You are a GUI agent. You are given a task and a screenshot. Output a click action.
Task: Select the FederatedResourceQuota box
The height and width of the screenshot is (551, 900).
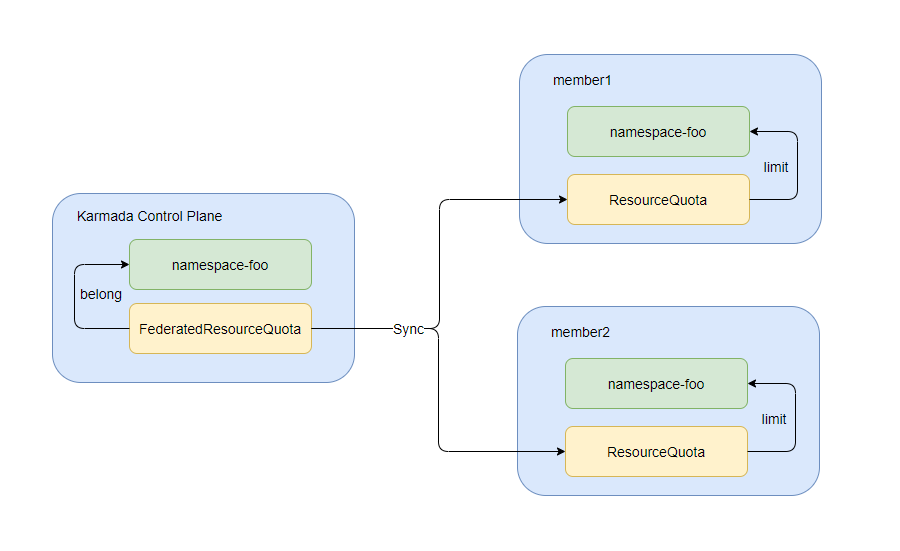220,328
